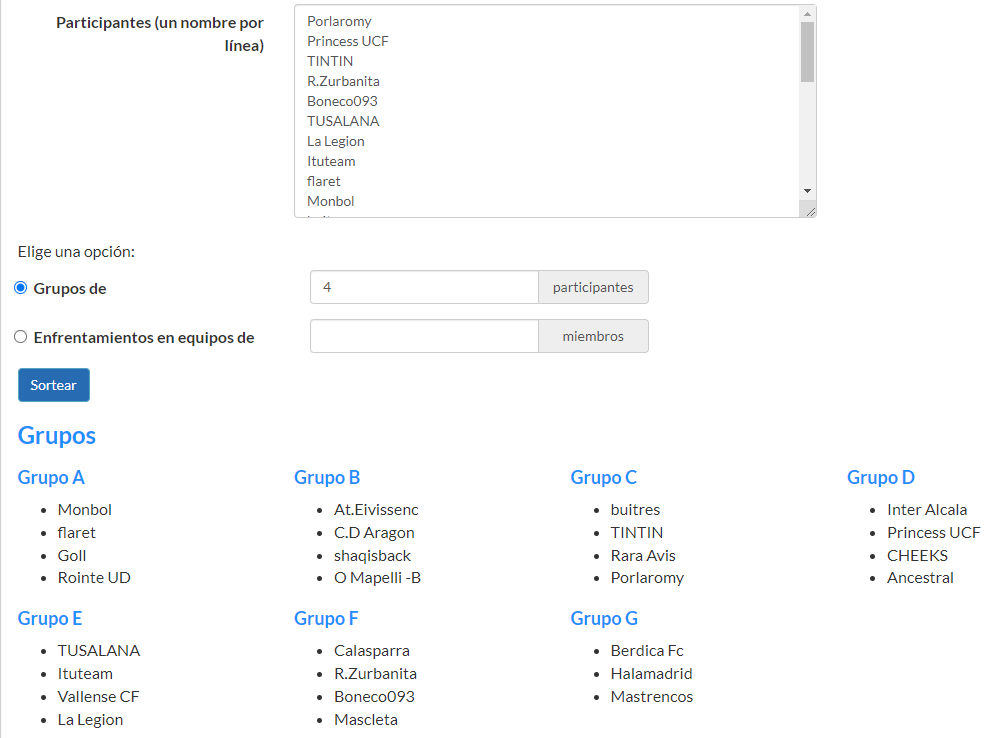Click the 'Grupo G' heading
Screen dimensions: 1008x738
tap(604, 619)
